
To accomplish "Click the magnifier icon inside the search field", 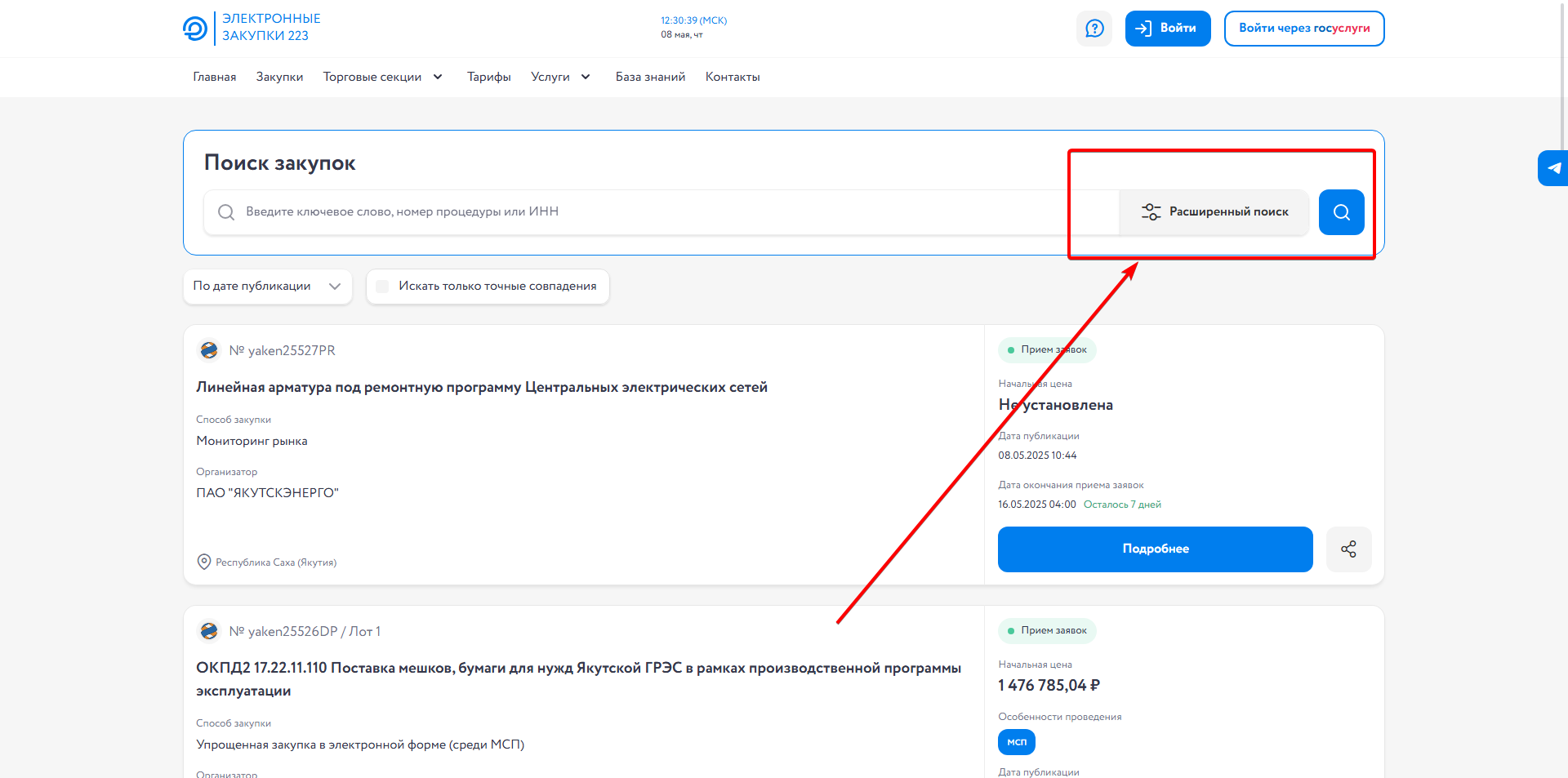I will [x=226, y=212].
